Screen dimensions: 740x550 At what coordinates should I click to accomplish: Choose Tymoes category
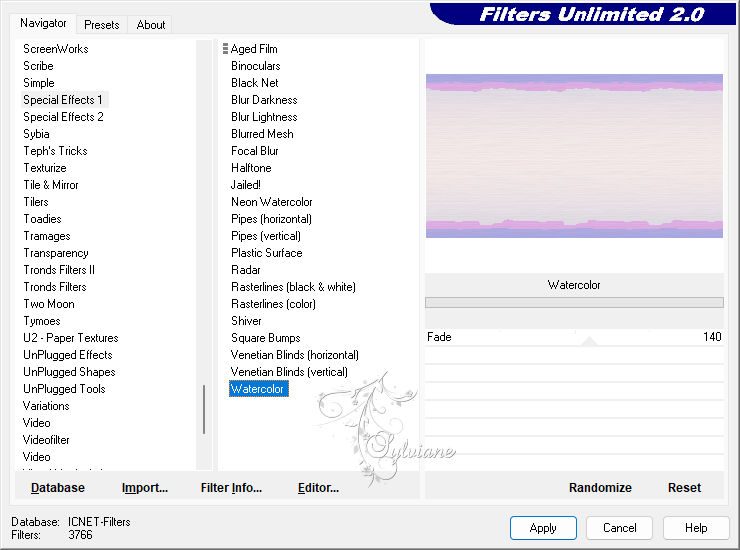point(42,321)
